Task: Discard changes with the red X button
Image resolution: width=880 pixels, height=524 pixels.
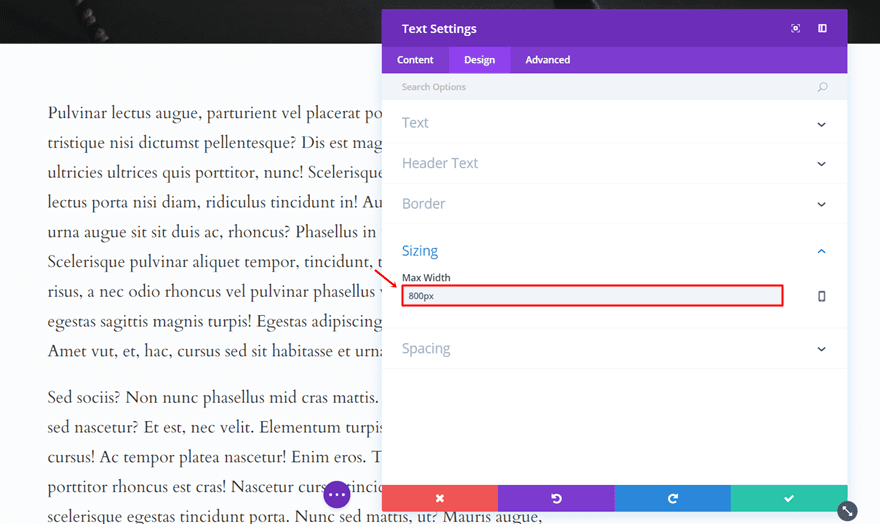Action: [439, 498]
